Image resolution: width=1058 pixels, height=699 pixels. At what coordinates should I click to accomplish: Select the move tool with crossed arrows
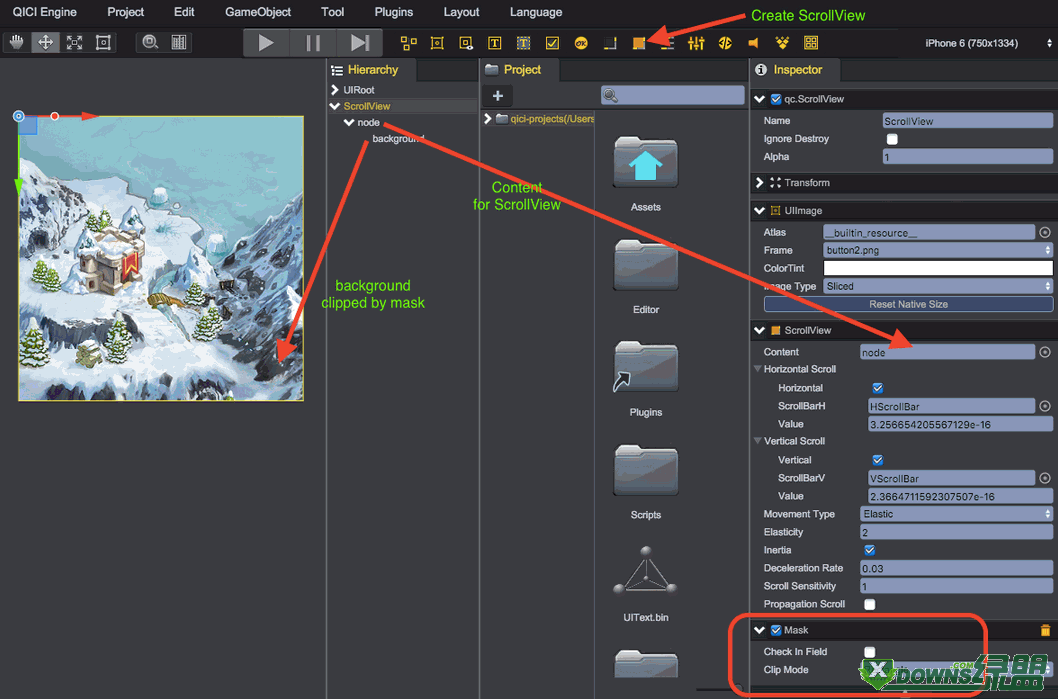click(45, 43)
